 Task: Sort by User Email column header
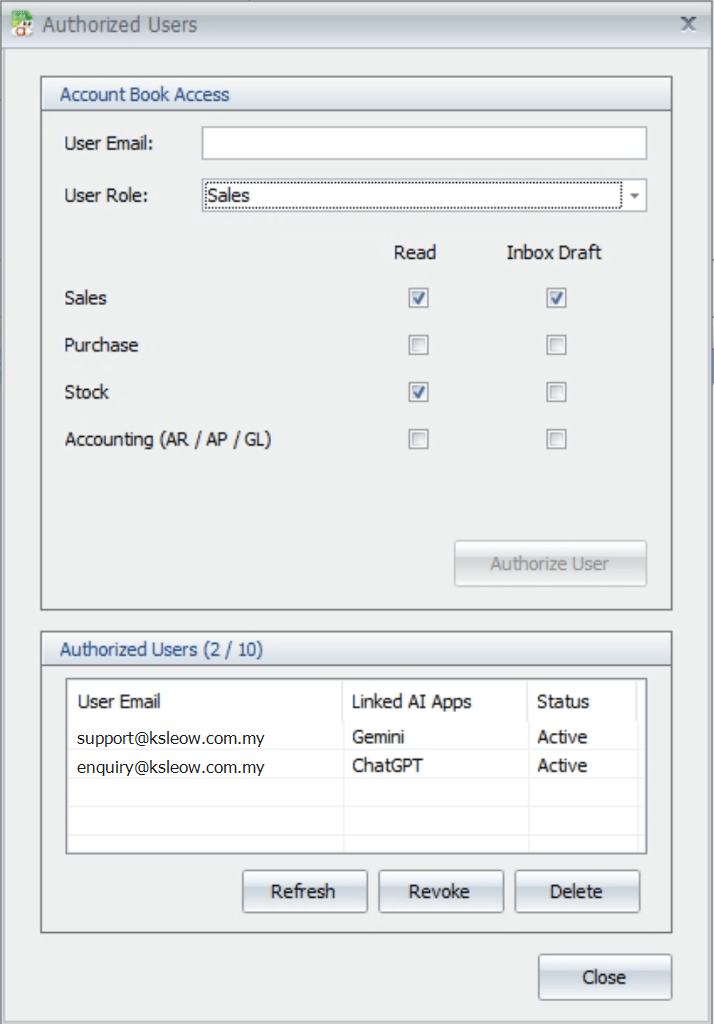click(x=204, y=701)
